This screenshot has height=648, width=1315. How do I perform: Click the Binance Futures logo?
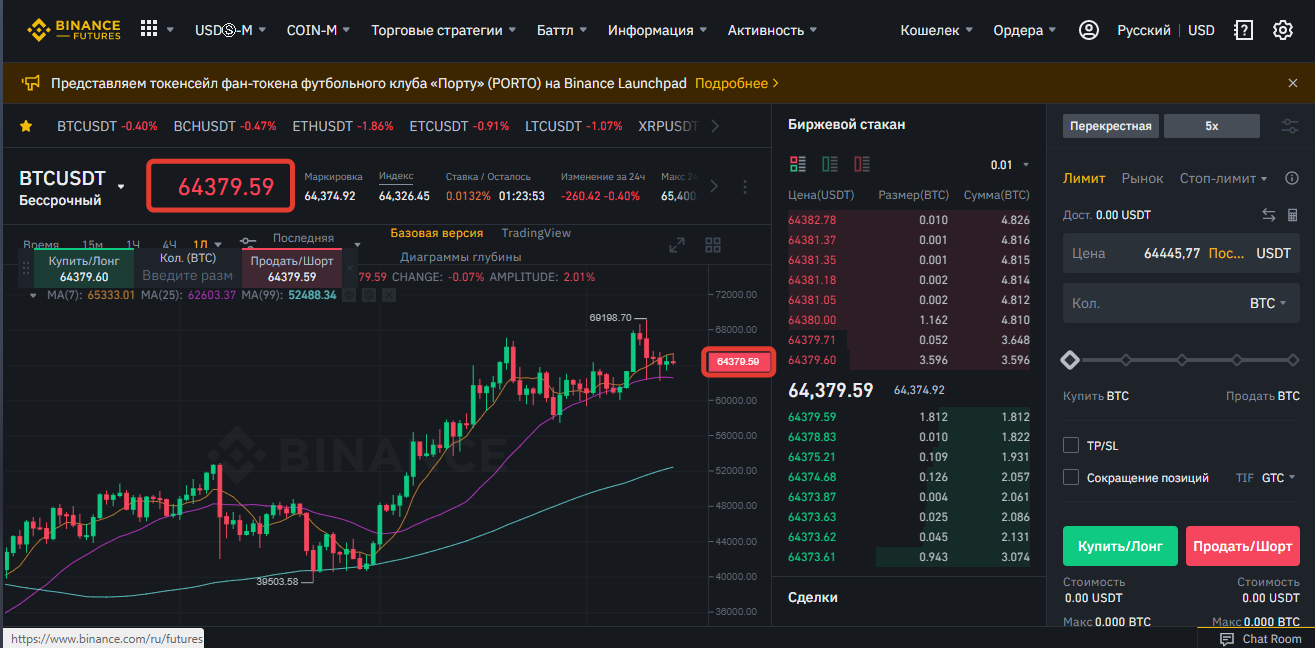pyautogui.click(x=73, y=30)
